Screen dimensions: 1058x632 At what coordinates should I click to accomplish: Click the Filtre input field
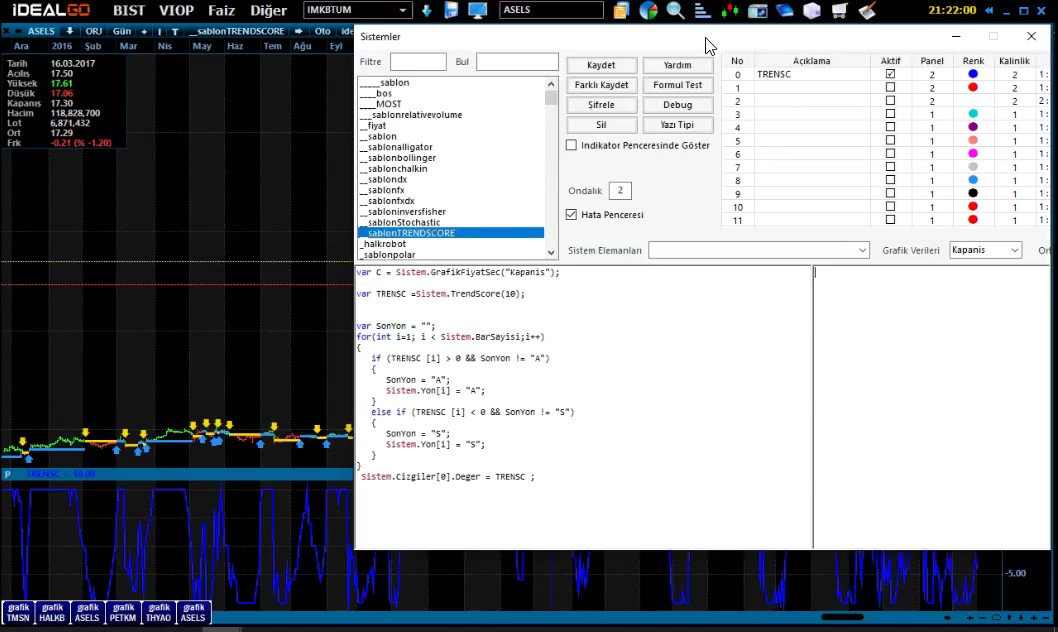pyautogui.click(x=418, y=61)
